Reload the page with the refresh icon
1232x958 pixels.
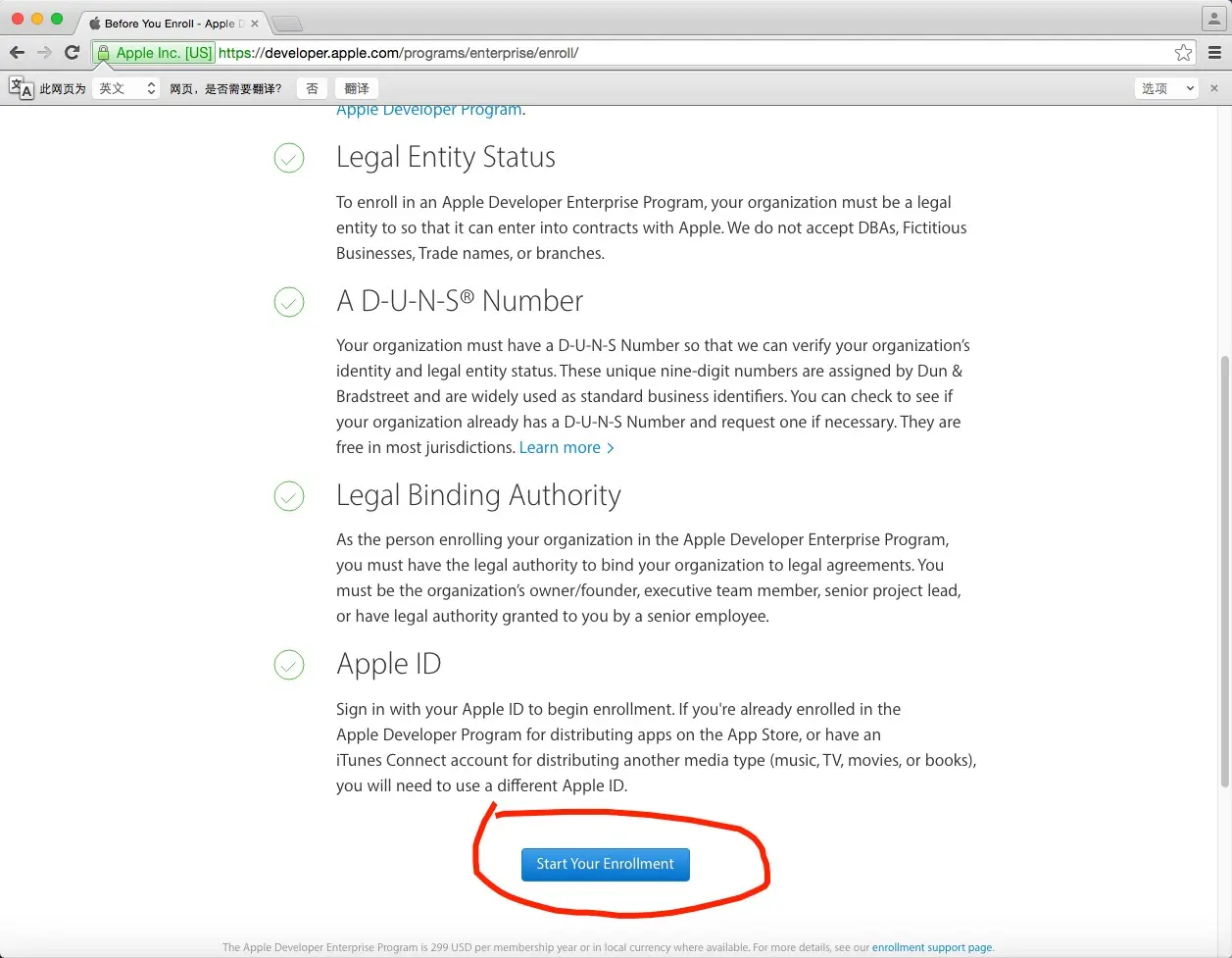[72, 53]
